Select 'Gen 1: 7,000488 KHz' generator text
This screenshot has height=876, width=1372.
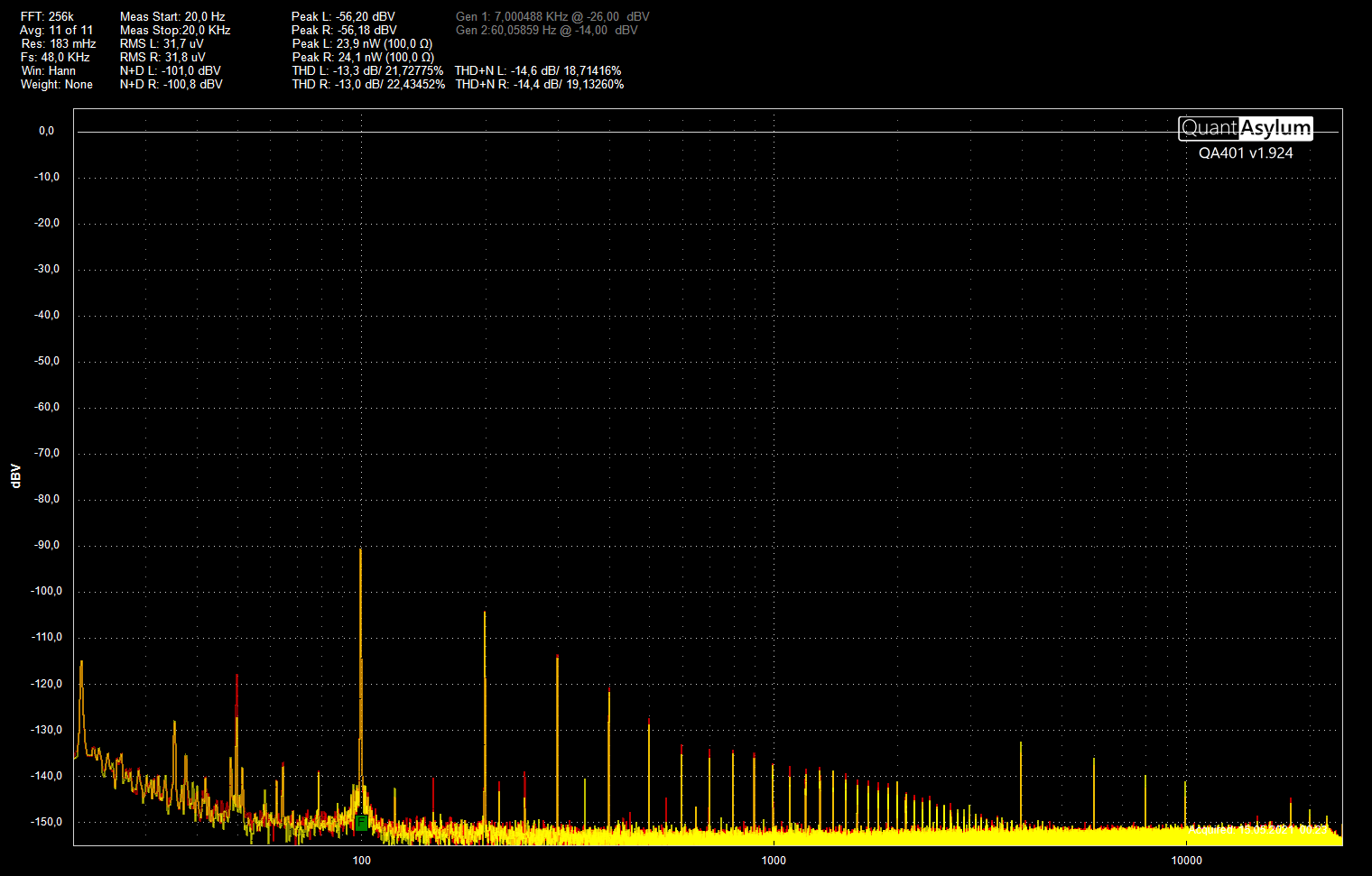[552, 16]
